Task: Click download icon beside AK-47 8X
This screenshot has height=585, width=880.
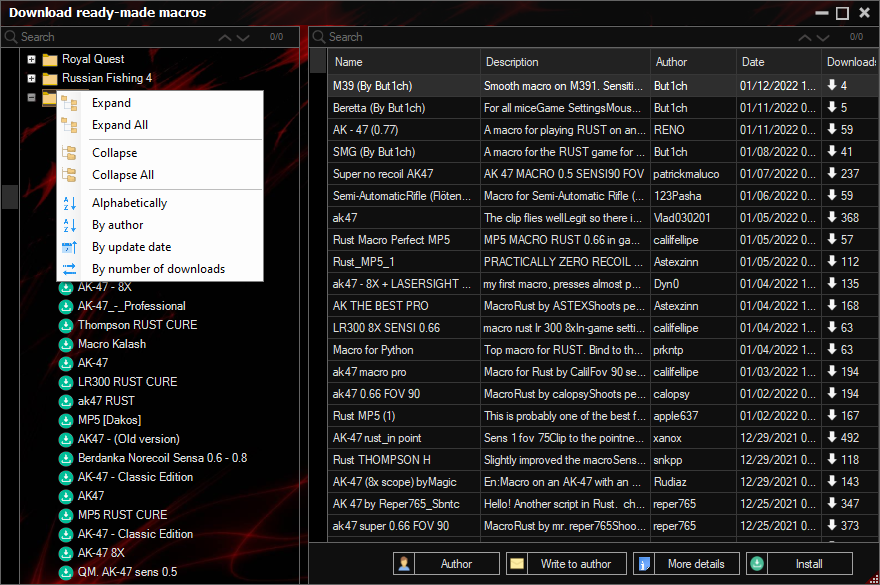Action: [x=66, y=554]
